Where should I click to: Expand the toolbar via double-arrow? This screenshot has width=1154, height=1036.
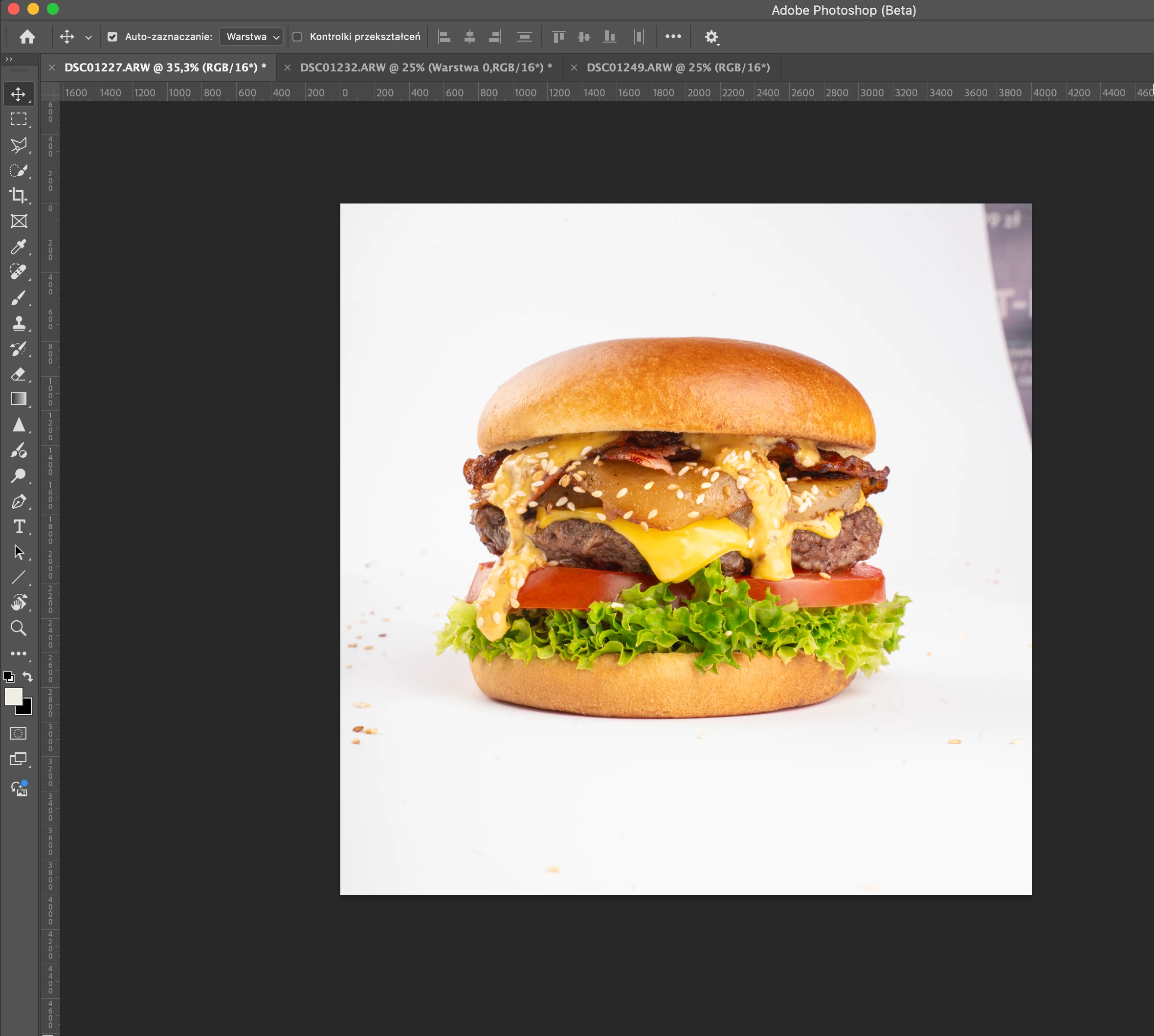(x=8, y=59)
